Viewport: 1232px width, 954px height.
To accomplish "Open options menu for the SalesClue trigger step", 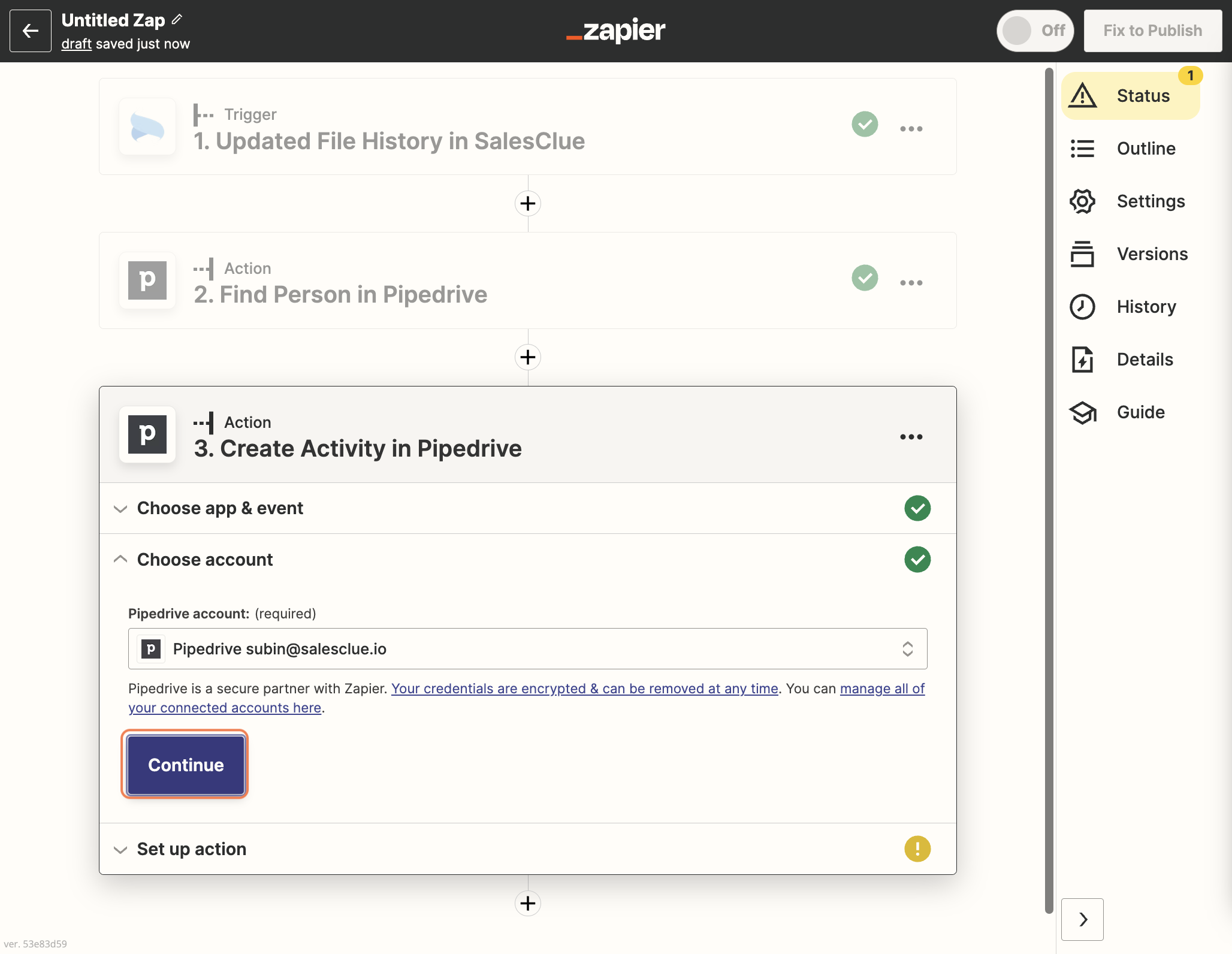I will coord(911,128).
